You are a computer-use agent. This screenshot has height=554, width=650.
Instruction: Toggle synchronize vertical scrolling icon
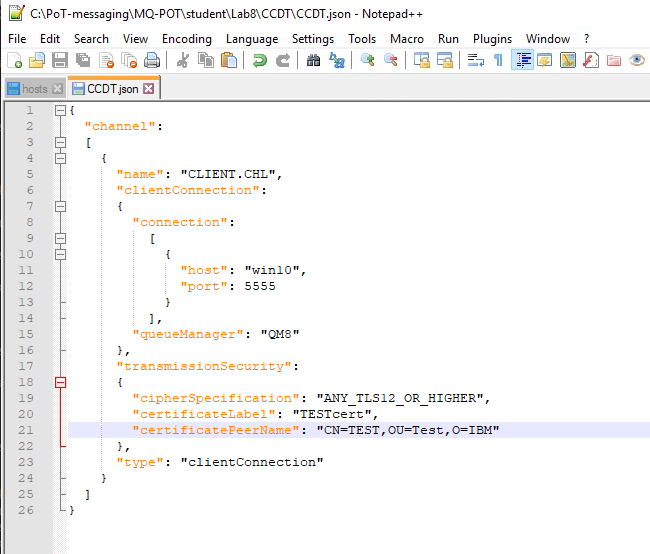pos(422,61)
